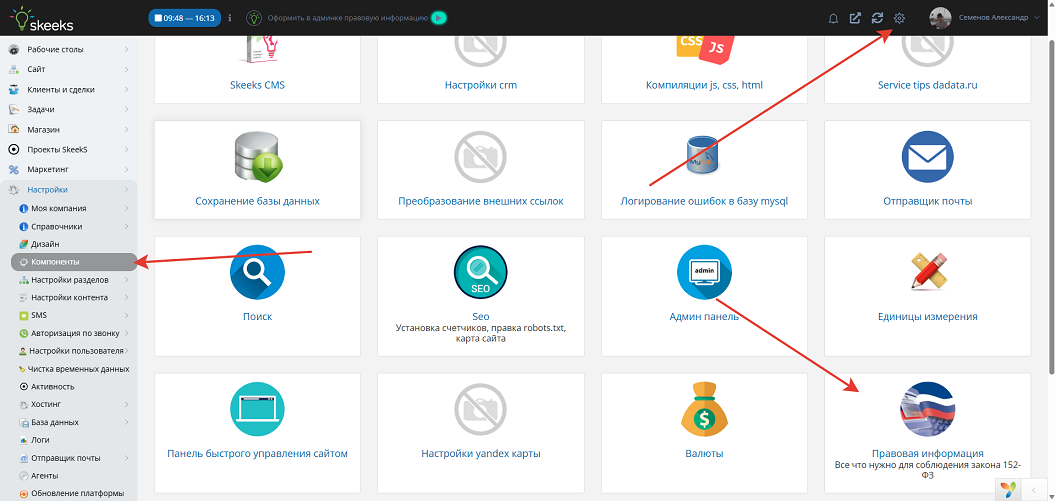The width and height of the screenshot is (1056, 501).
Task: Expand the Хостинг chevron
Action: click(127, 405)
